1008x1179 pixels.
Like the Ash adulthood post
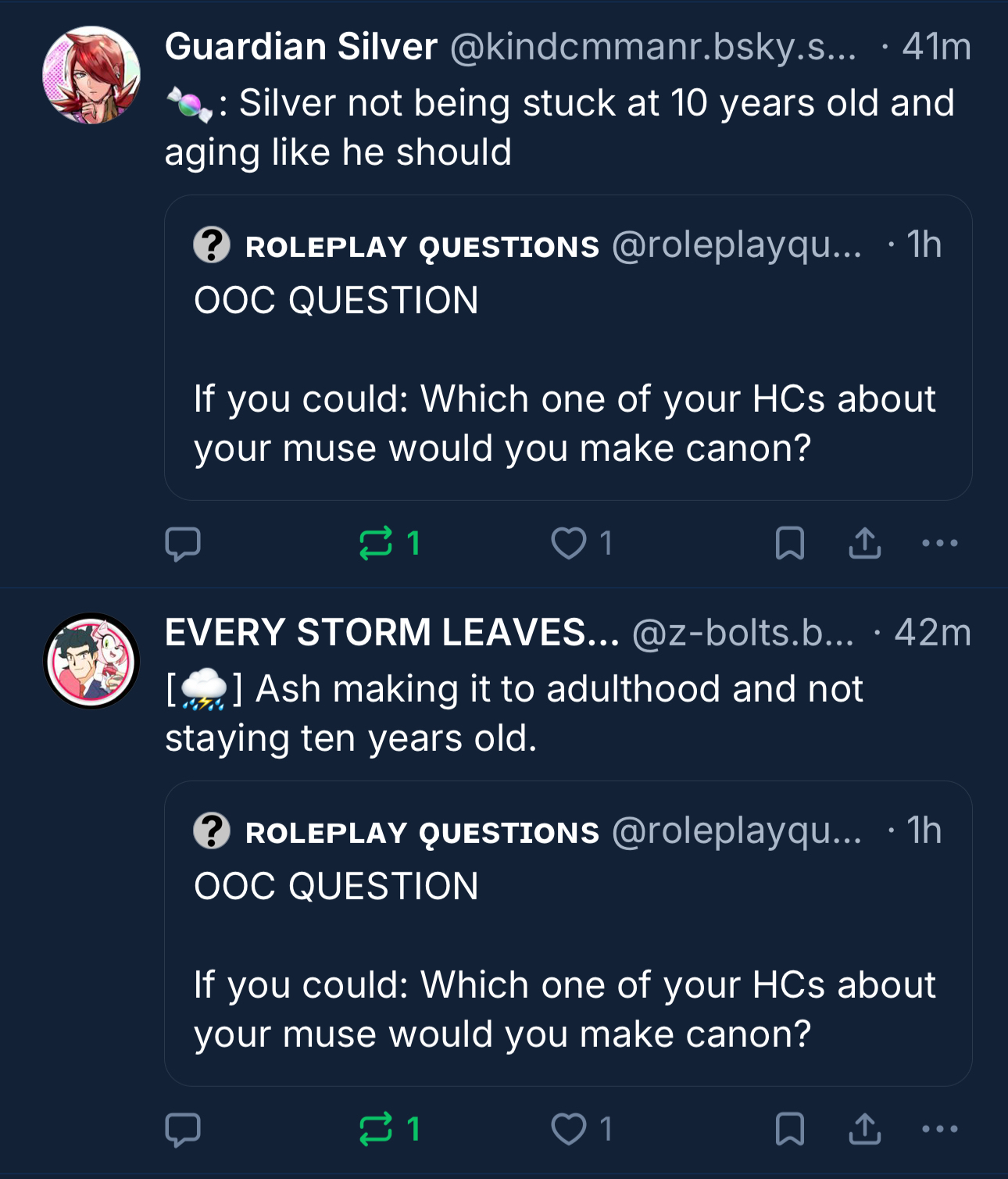(x=569, y=1130)
